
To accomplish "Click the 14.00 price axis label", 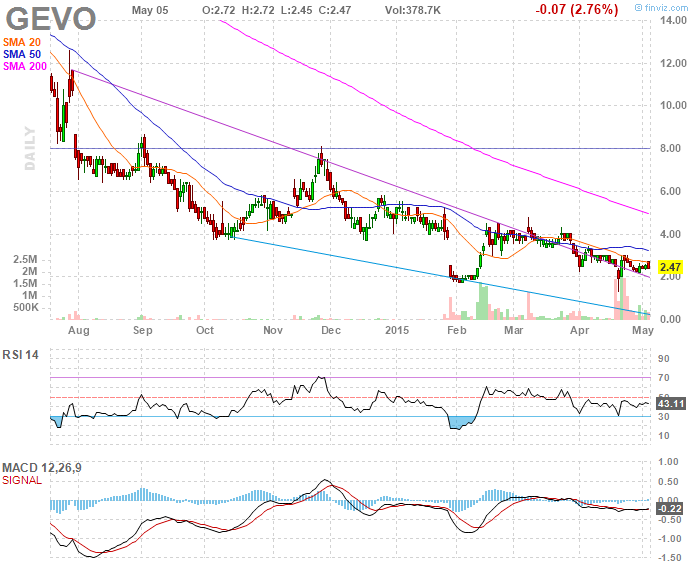I will (673, 20).
